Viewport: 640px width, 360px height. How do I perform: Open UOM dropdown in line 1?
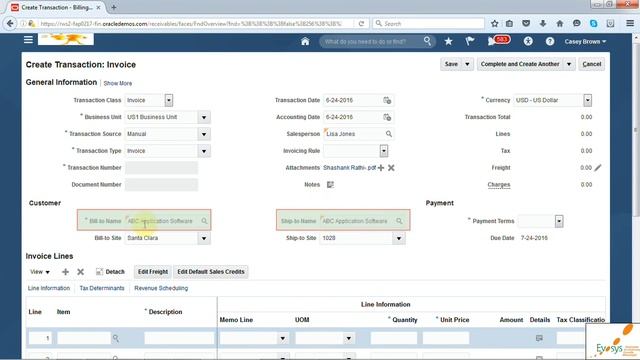coord(348,338)
